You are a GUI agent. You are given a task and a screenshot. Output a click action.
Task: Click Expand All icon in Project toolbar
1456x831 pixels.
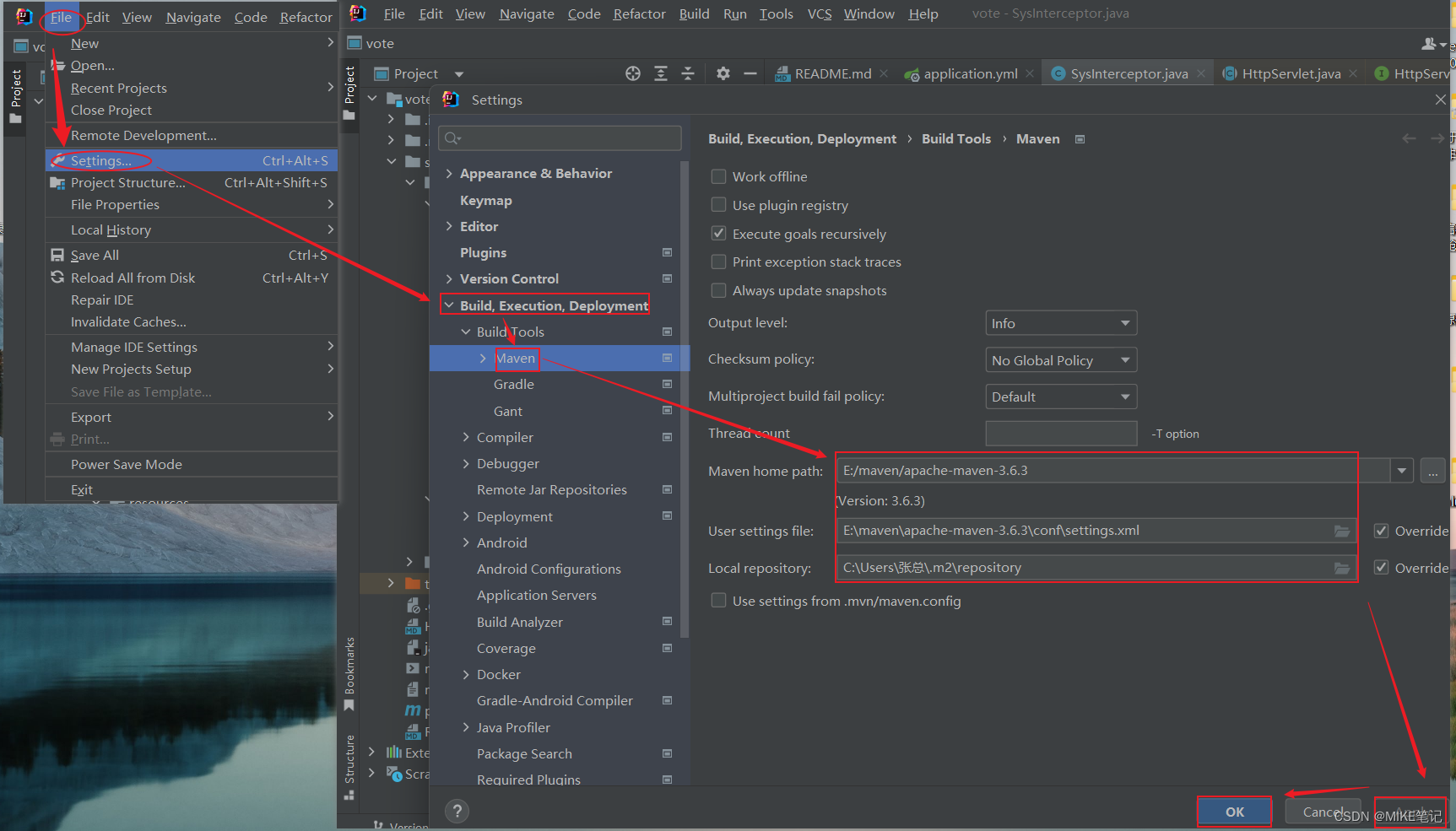coord(661,73)
